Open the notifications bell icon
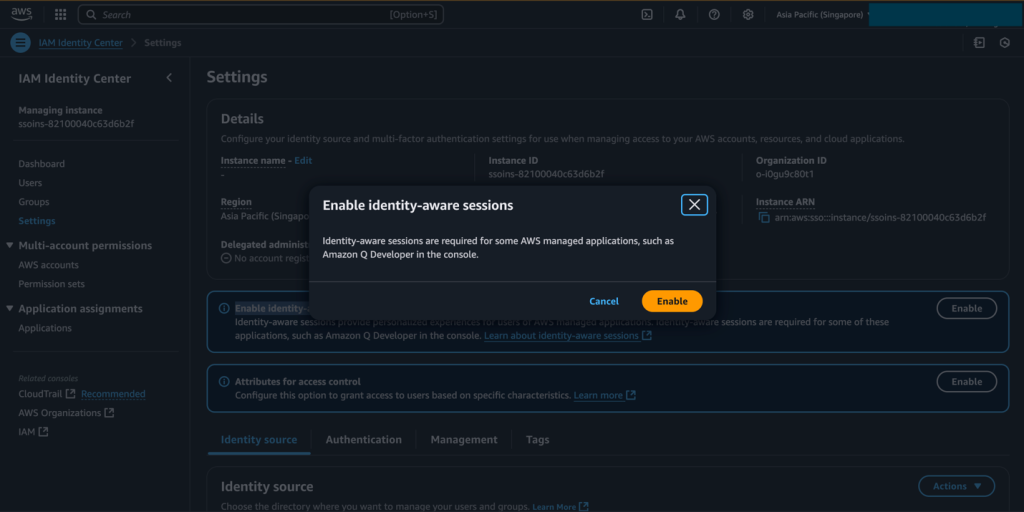Viewport: 1024px width, 512px height. pyautogui.click(x=680, y=14)
